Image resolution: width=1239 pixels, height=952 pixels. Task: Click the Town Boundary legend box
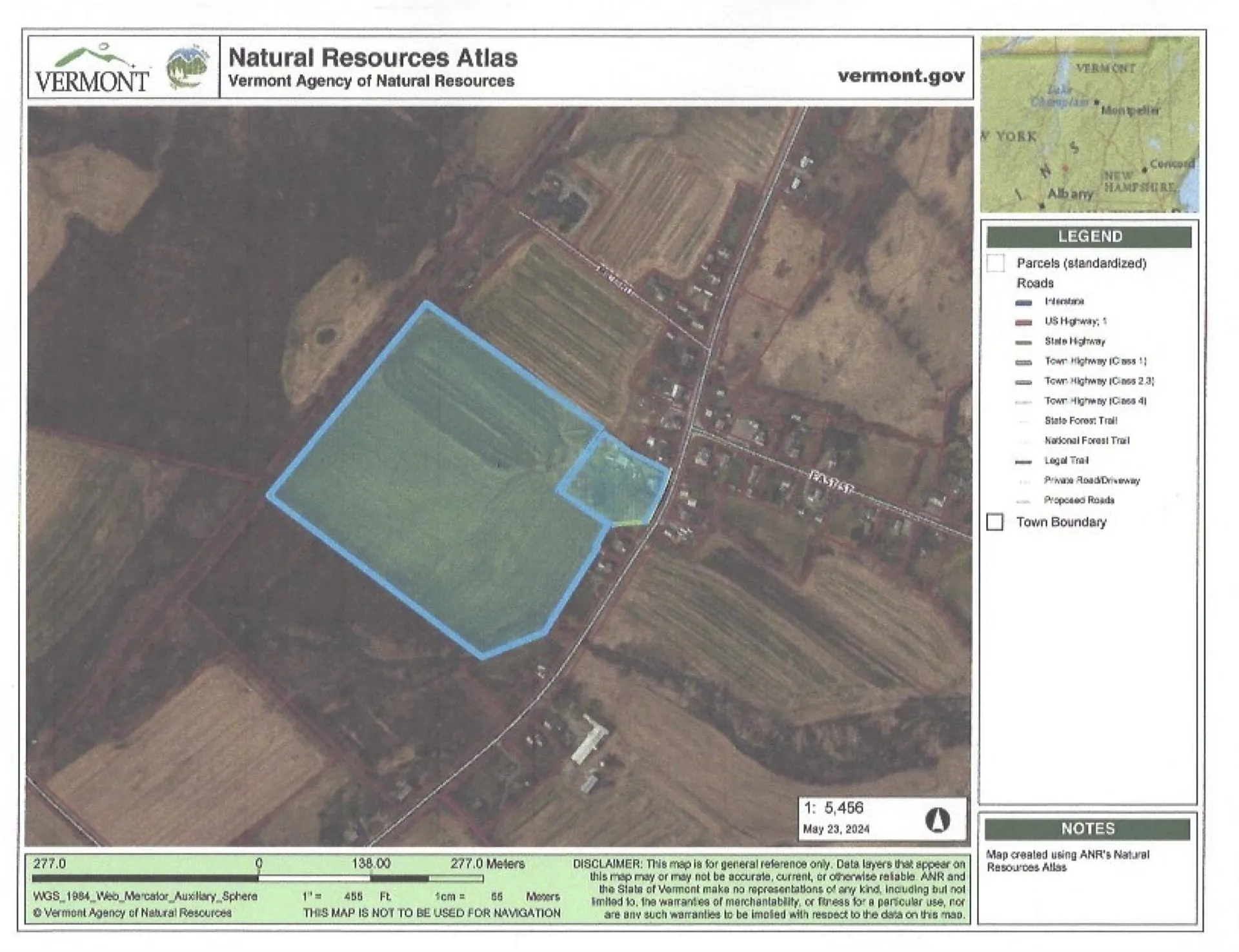point(995,522)
